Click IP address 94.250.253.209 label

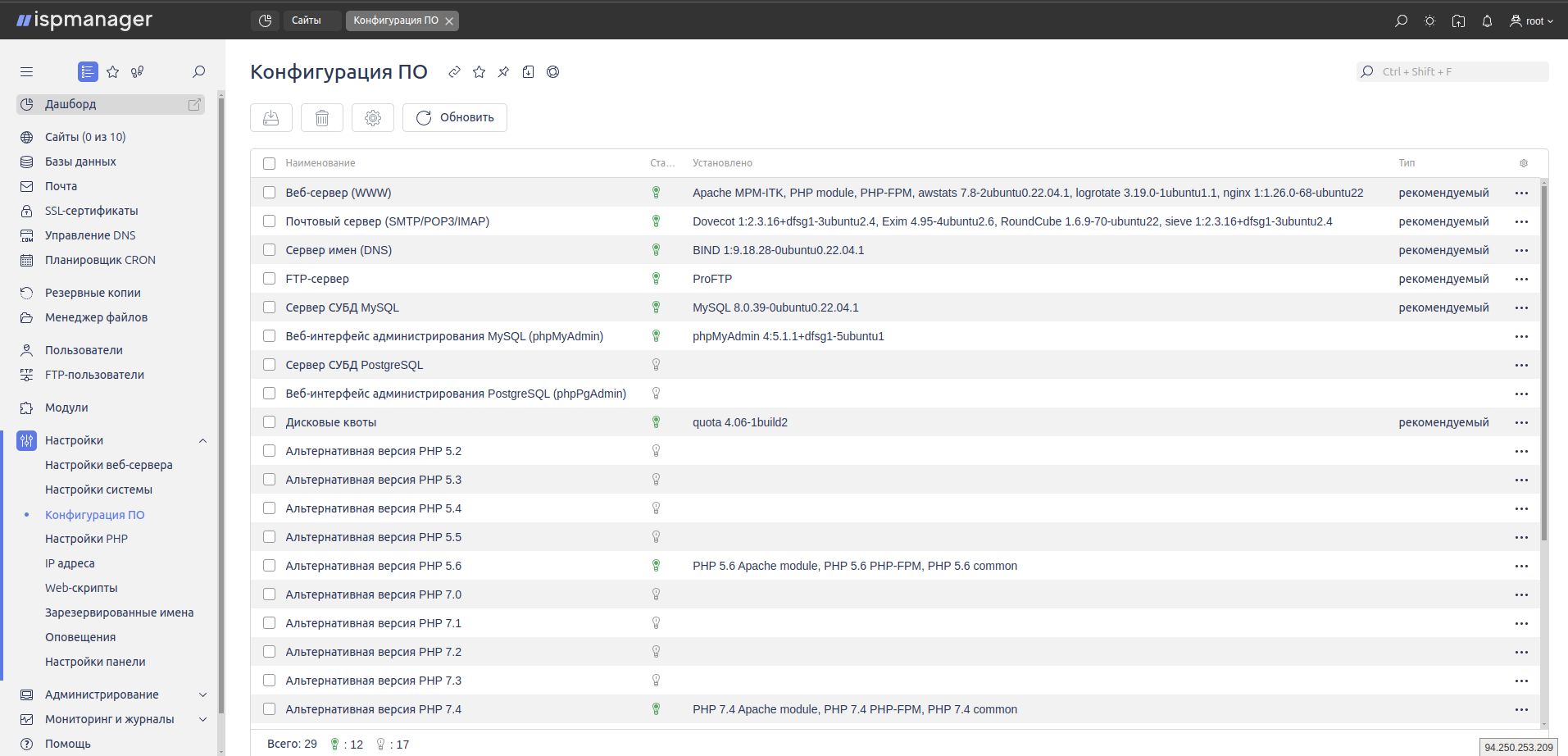[x=1519, y=747]
